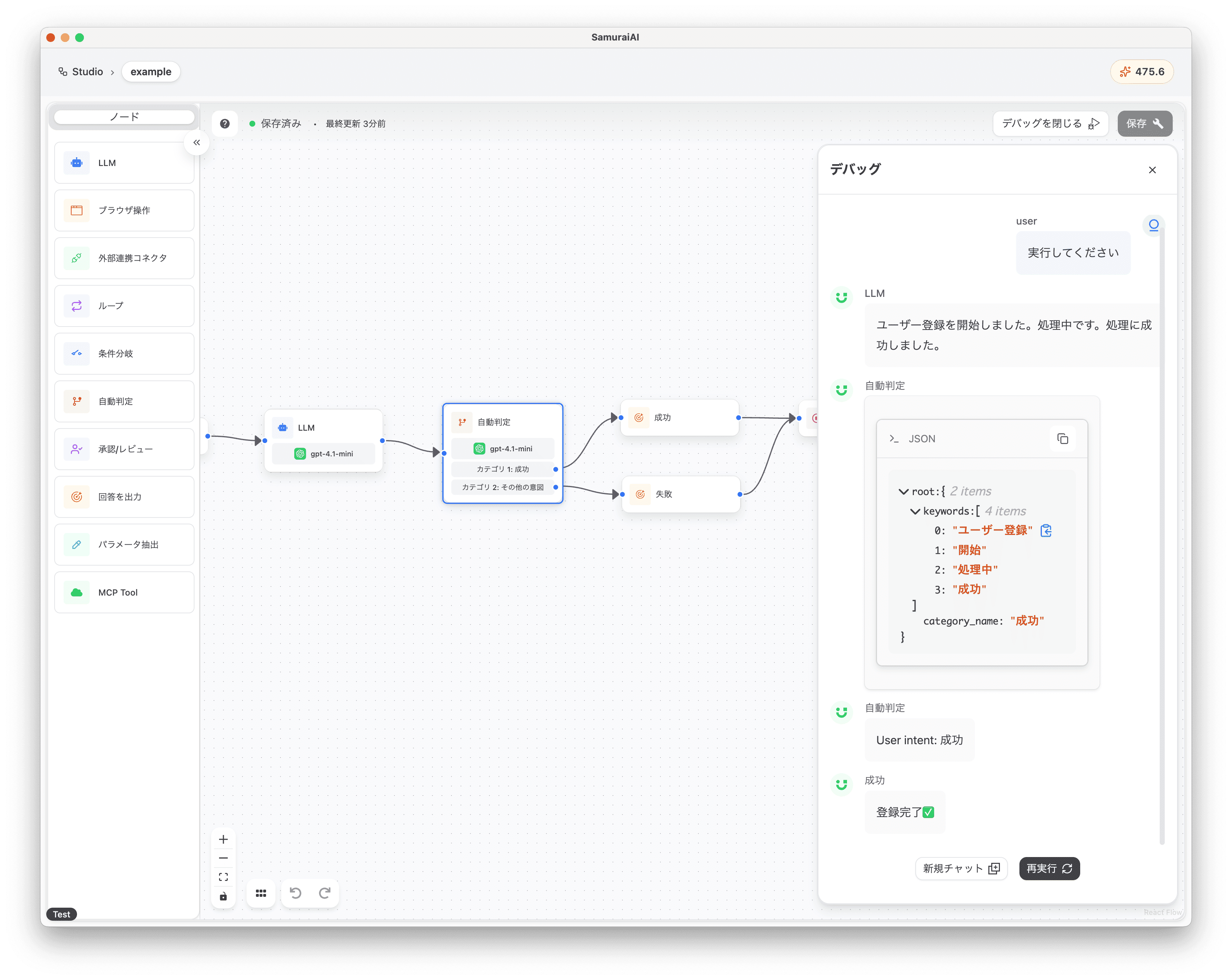Click the example breadcrumb item

(151, 72)
